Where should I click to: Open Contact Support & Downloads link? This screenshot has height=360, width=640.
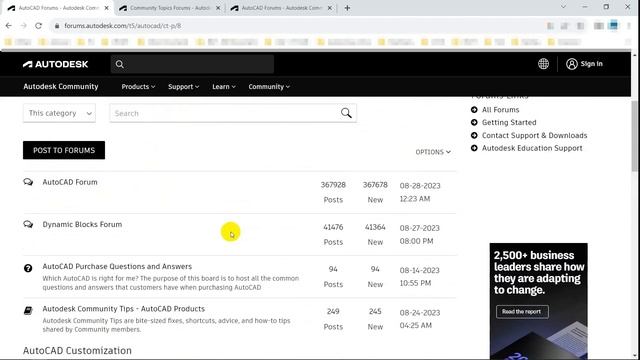tap(534, 136)
